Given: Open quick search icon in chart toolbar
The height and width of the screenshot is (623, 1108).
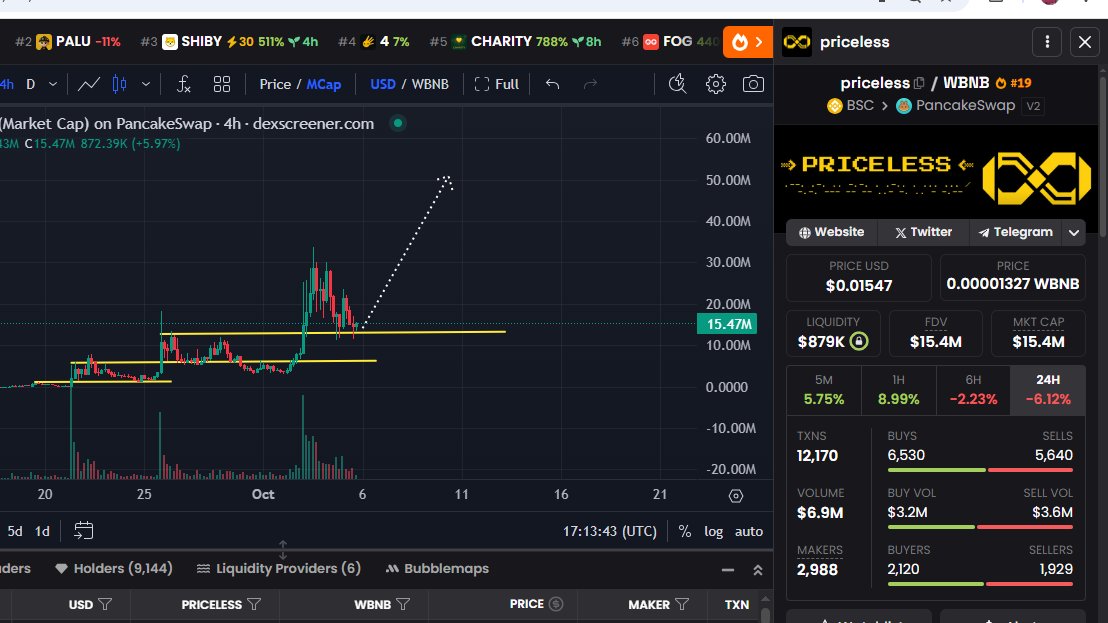Looking at the screenshot, I should click(x=678, y=84).
